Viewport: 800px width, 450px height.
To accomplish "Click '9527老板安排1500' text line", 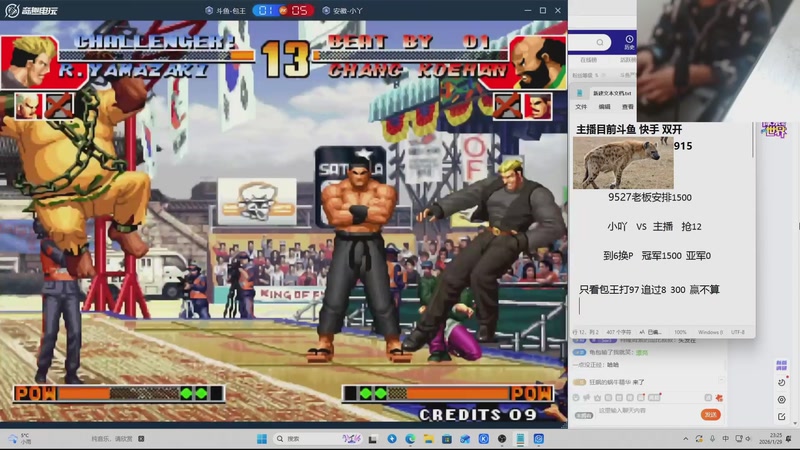I will pos(650,197).
